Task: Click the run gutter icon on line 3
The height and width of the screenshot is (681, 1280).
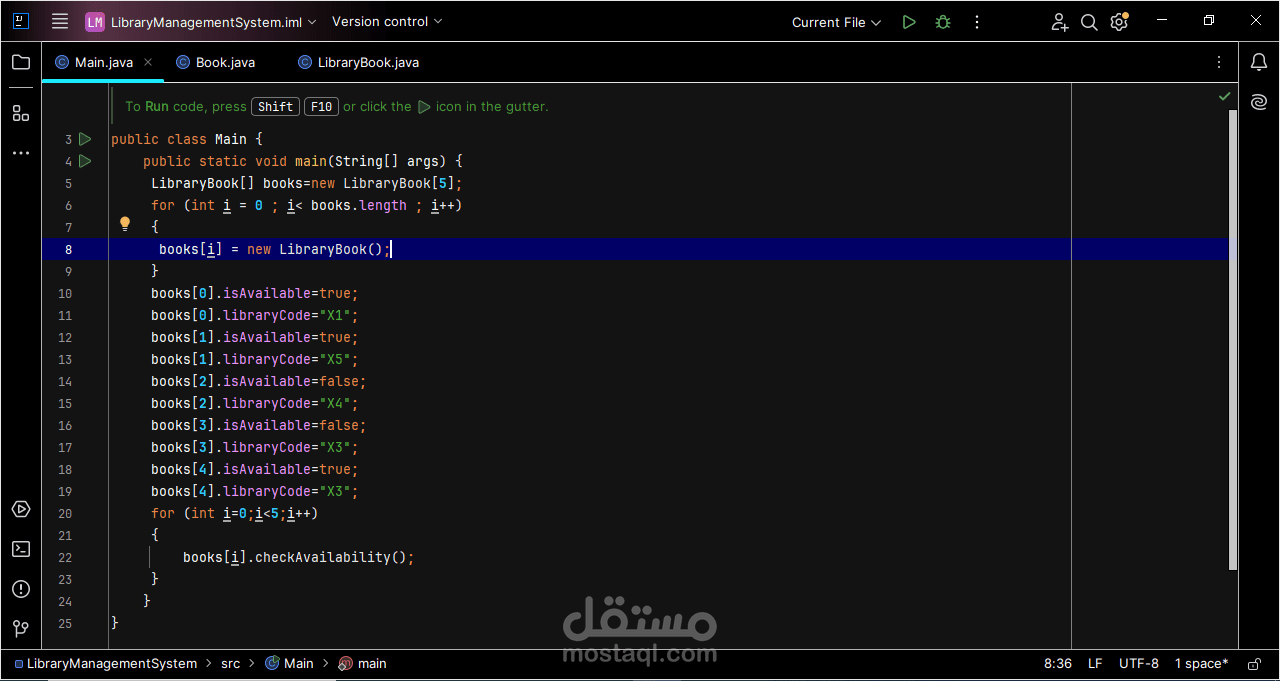Action: (x=85, y=139)
